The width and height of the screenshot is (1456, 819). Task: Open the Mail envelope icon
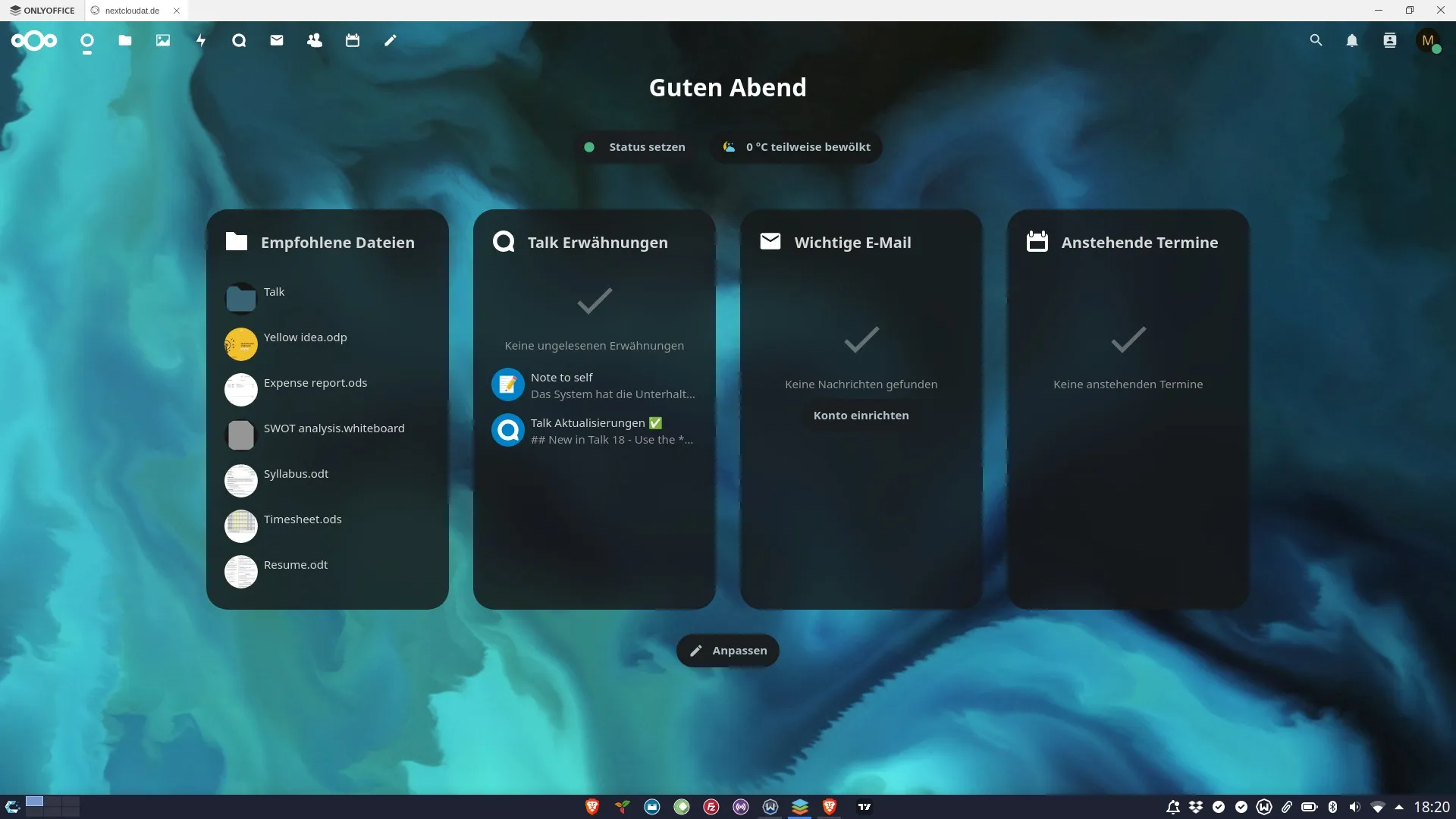click(277, 40)
